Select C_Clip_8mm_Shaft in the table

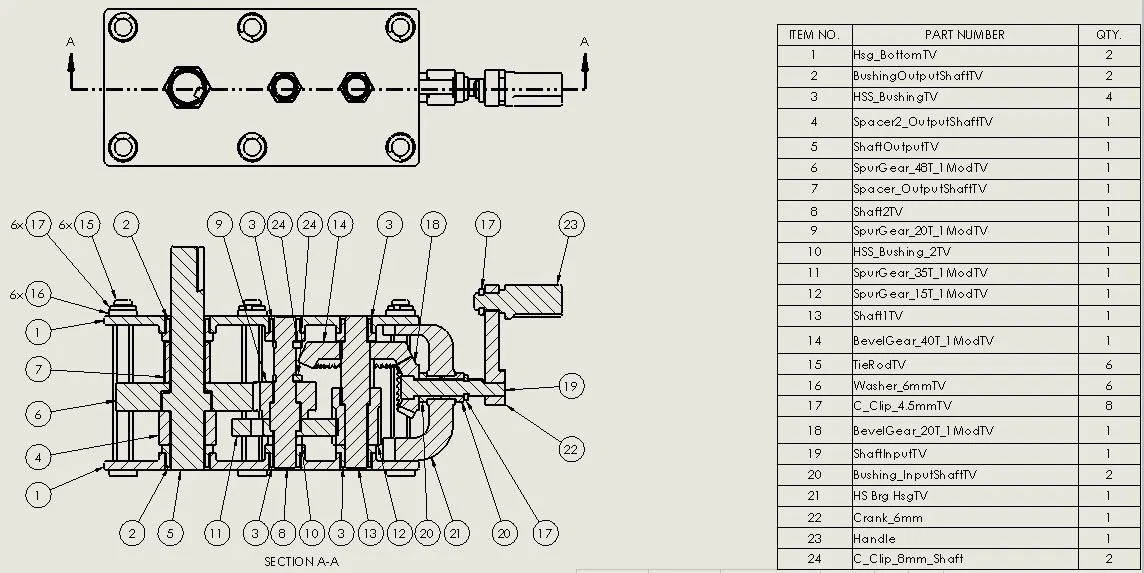[x=965, y=559]
